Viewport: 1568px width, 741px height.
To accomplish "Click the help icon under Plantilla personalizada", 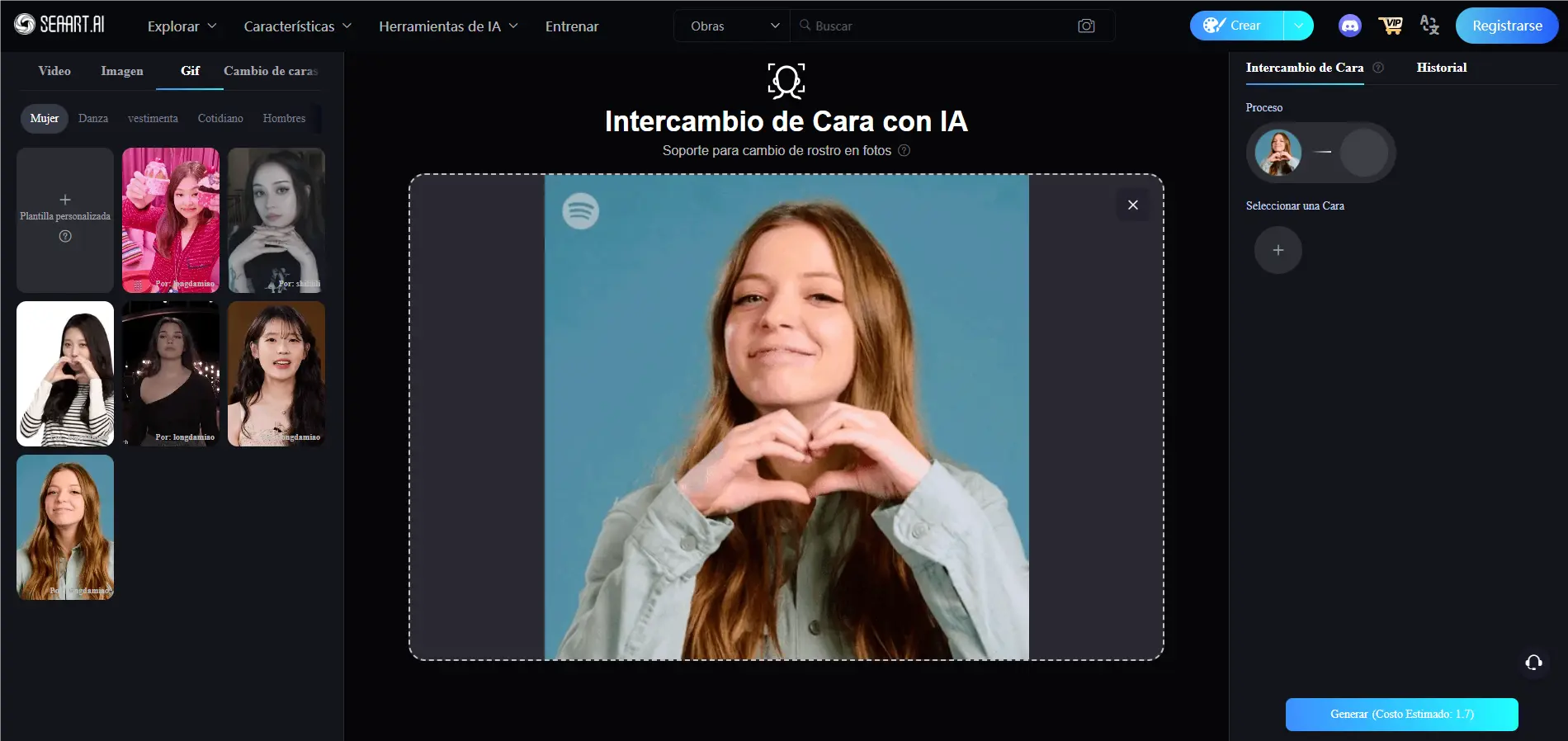I will click(65, 236).
